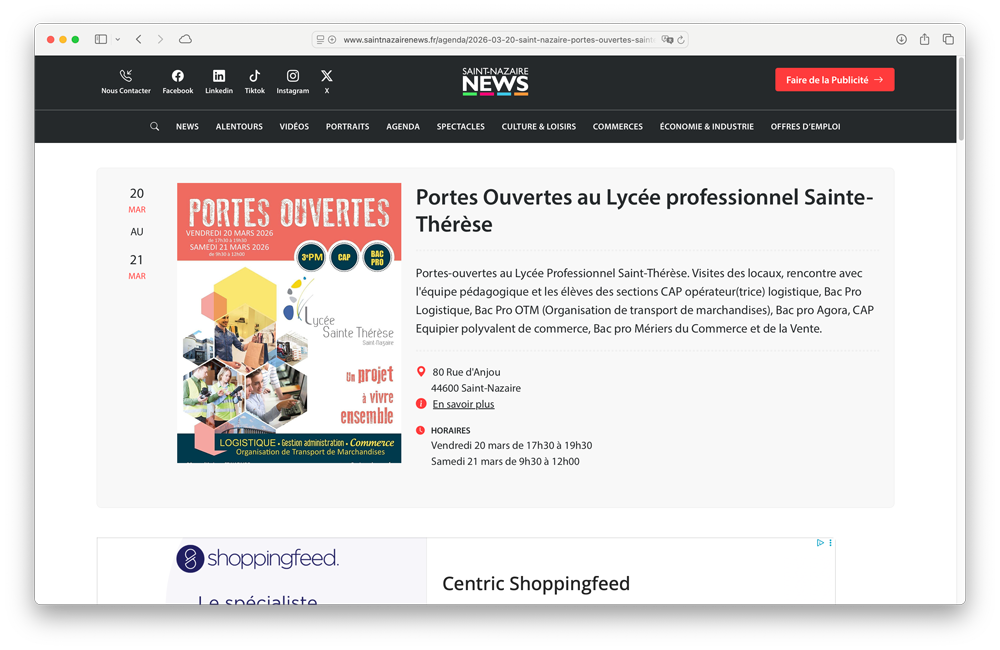Click the Safari share icon
The image size is (1000, 650).
[923, 39]
